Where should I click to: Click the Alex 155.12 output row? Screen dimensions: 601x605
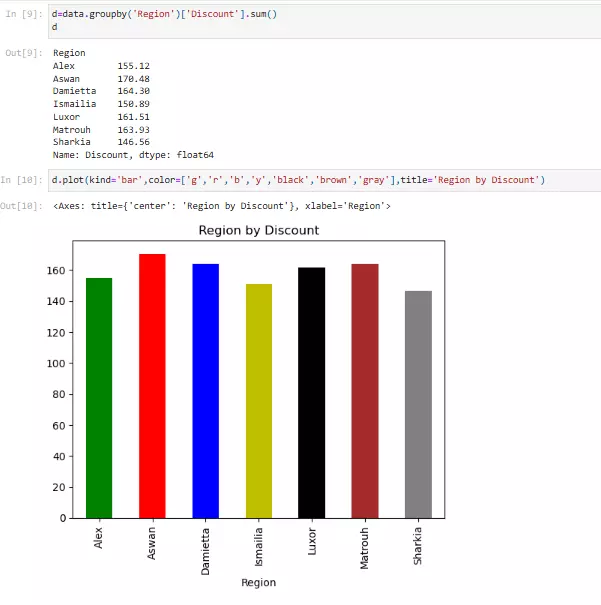pyautogui.click(x=101, y=66)
